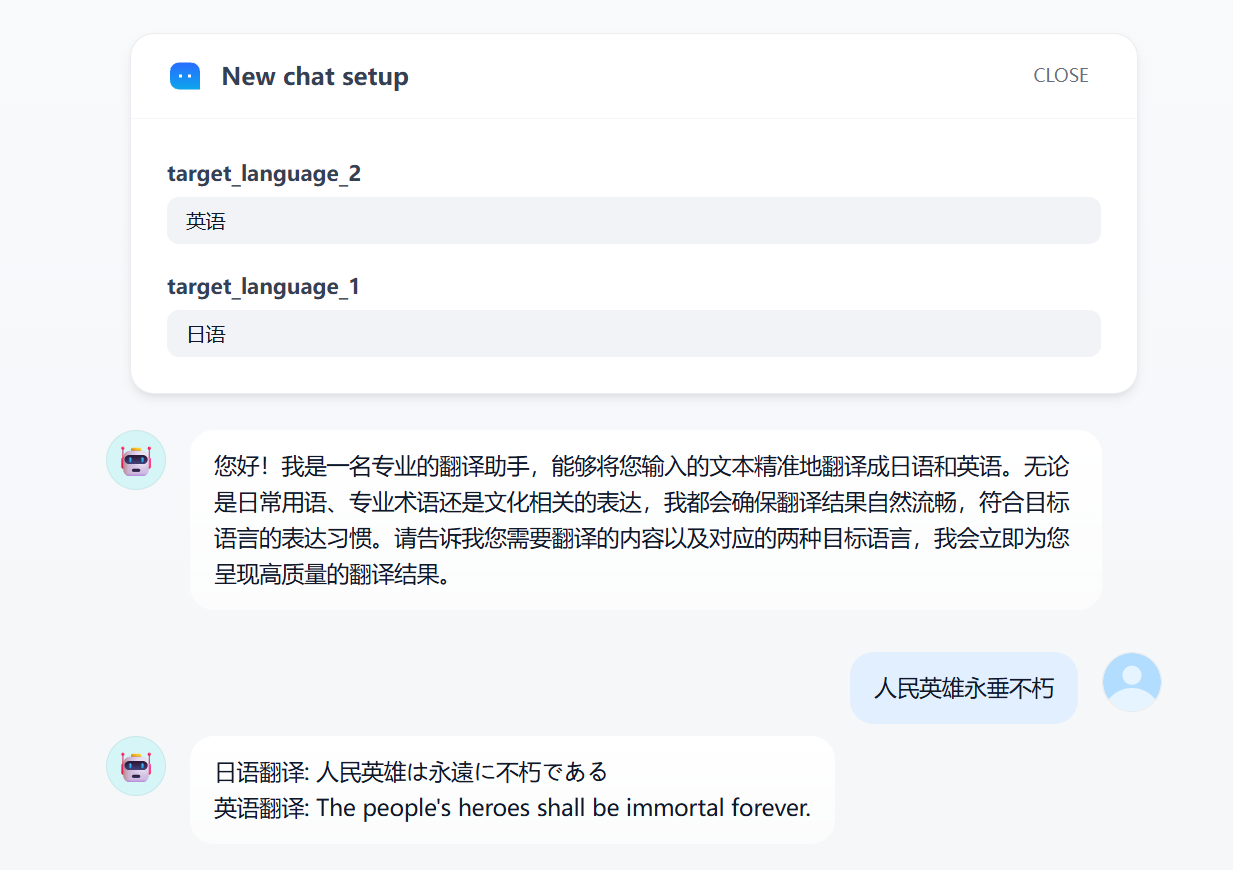
Task: Click the 英语翻译 label in the reply
Action: point(260,808)
